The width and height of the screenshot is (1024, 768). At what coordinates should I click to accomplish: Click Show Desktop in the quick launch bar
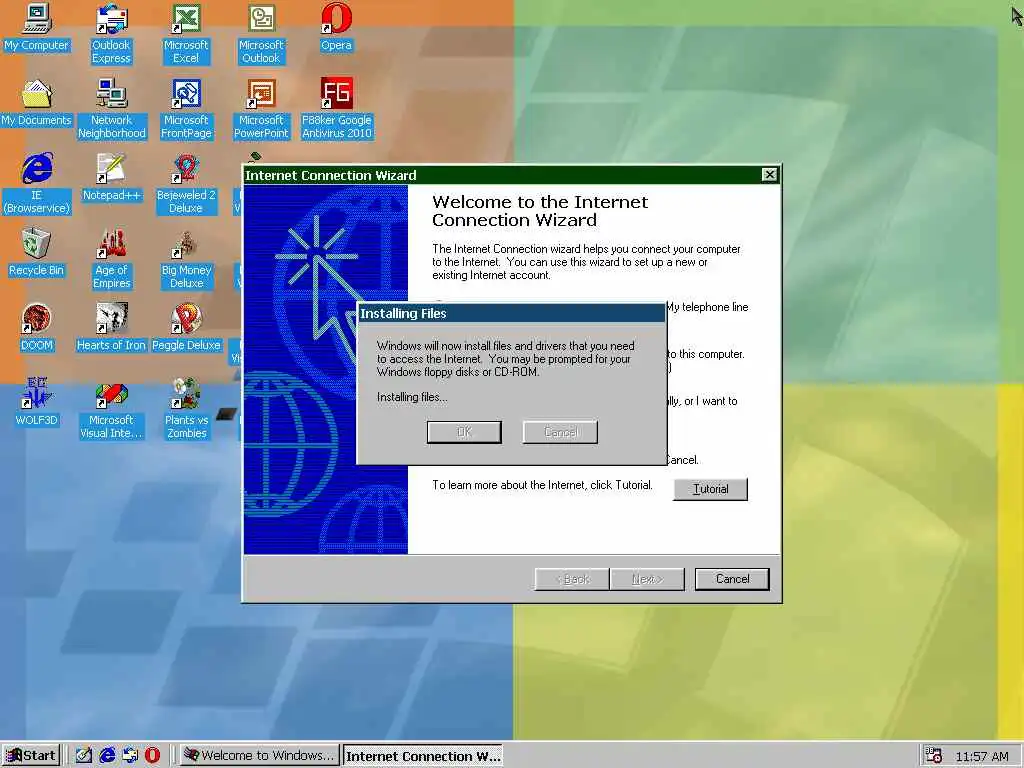pyautogui.click(x=84, y=755)
